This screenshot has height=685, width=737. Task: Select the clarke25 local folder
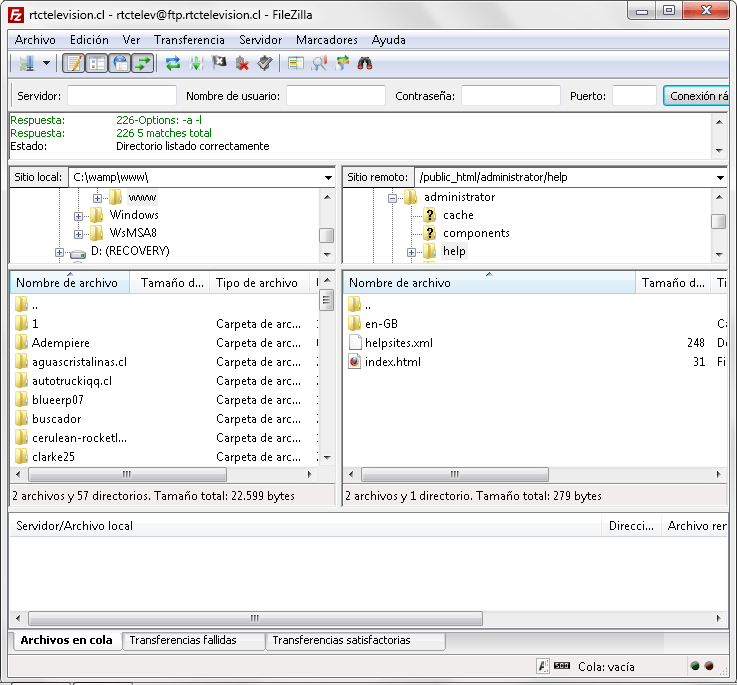click(x=53, y=457)
